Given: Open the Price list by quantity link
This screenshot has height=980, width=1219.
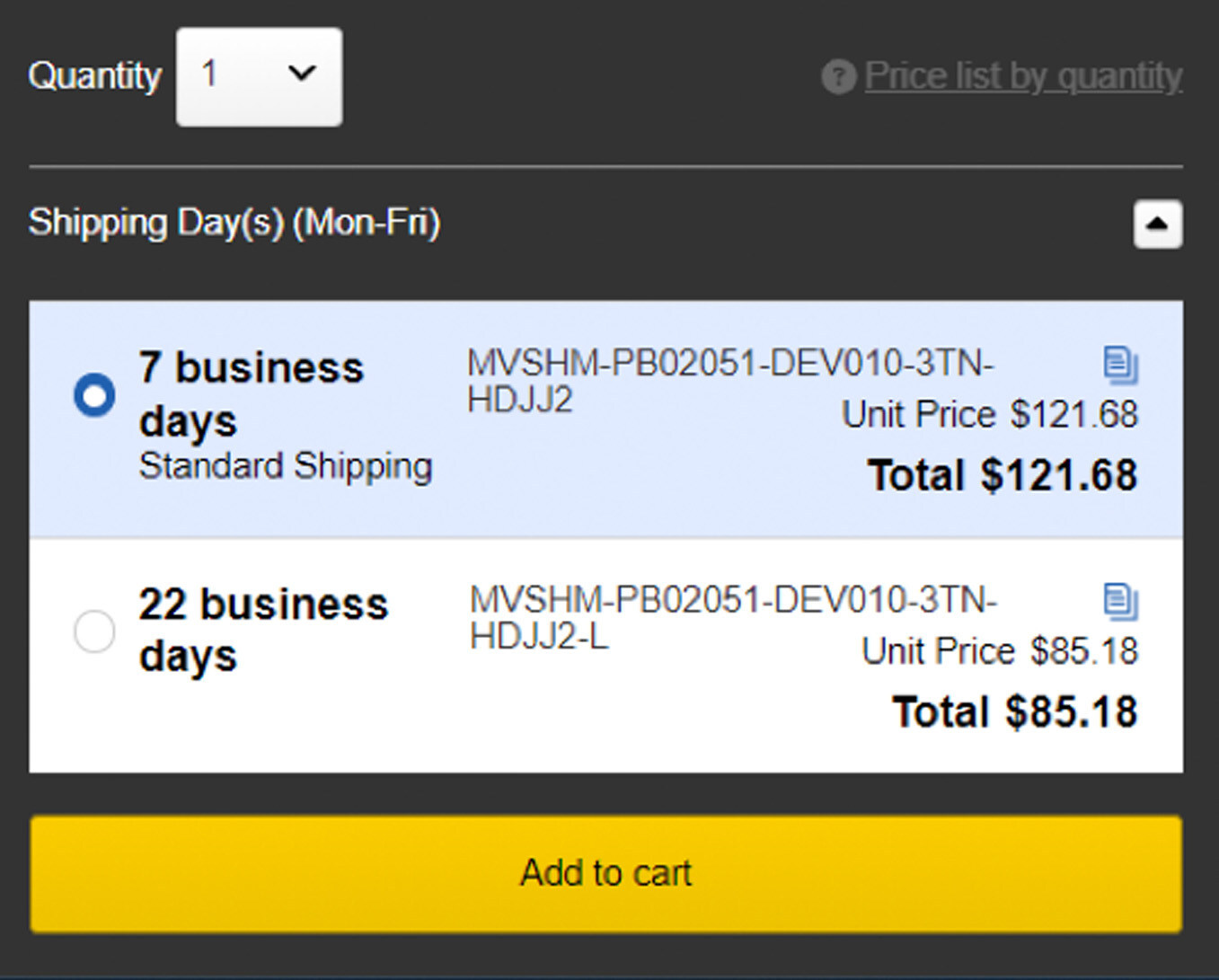Looking at the screenshot, I should tap(1023, 76).
